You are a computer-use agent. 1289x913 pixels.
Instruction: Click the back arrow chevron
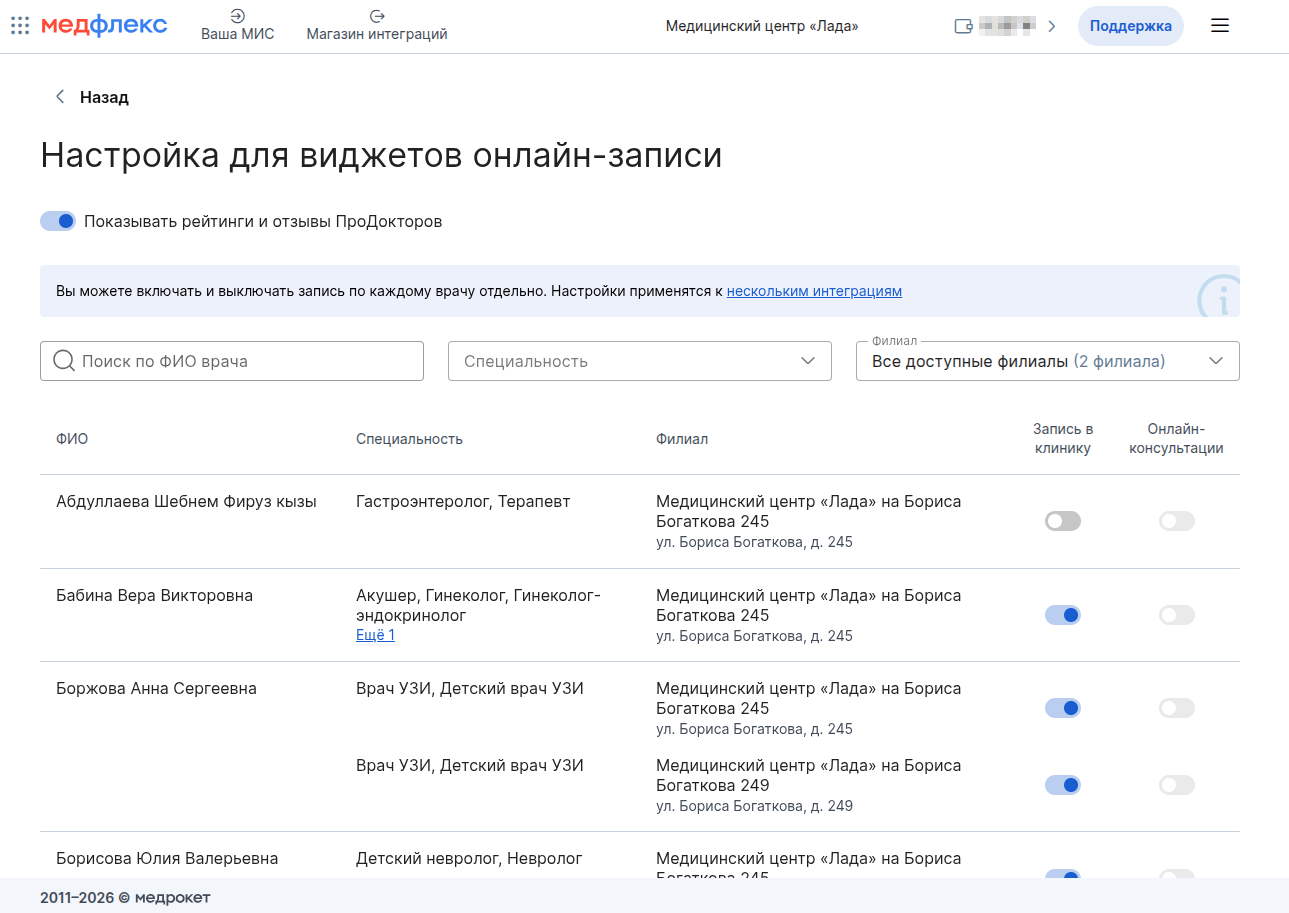(60, 97)
